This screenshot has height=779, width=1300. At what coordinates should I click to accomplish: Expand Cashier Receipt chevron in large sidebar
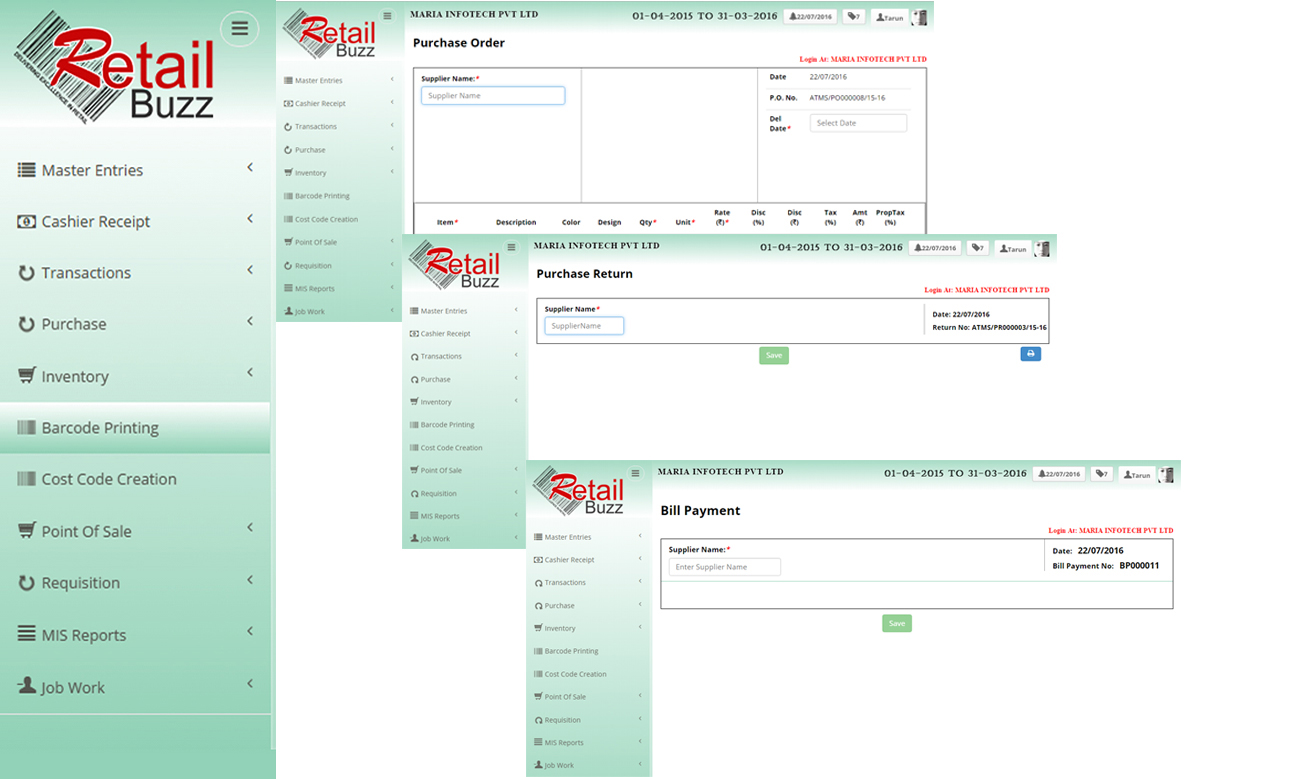(x=250, y=218)
